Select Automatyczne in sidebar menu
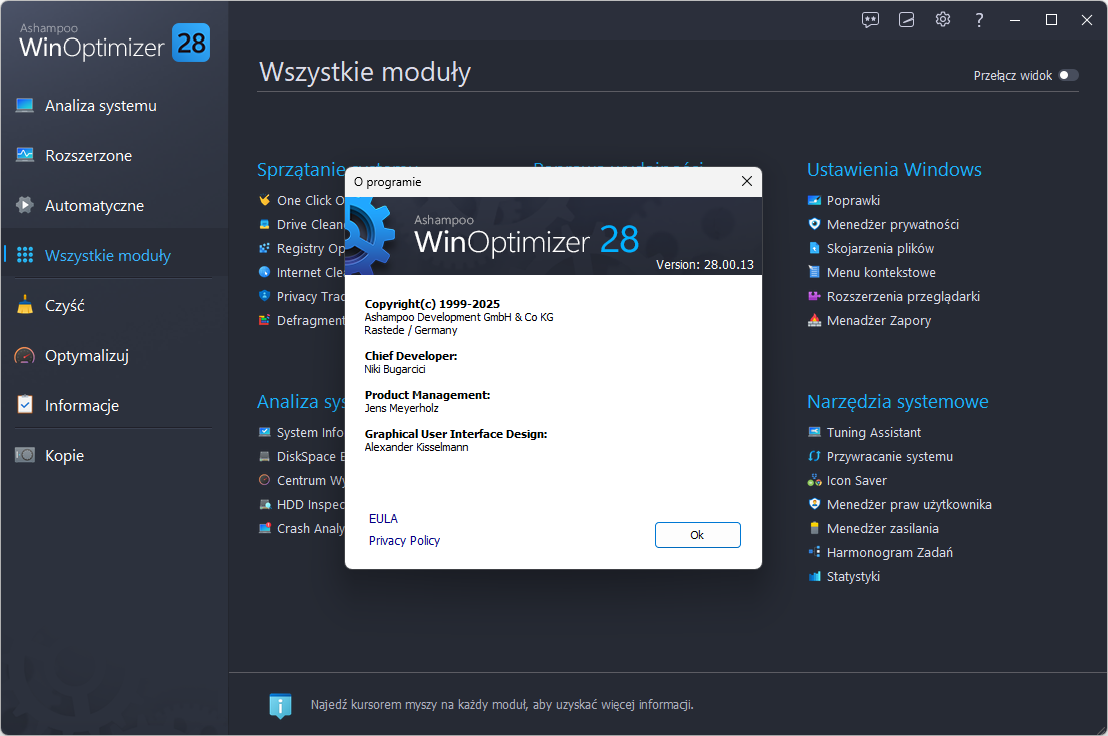 click(94, 206)
